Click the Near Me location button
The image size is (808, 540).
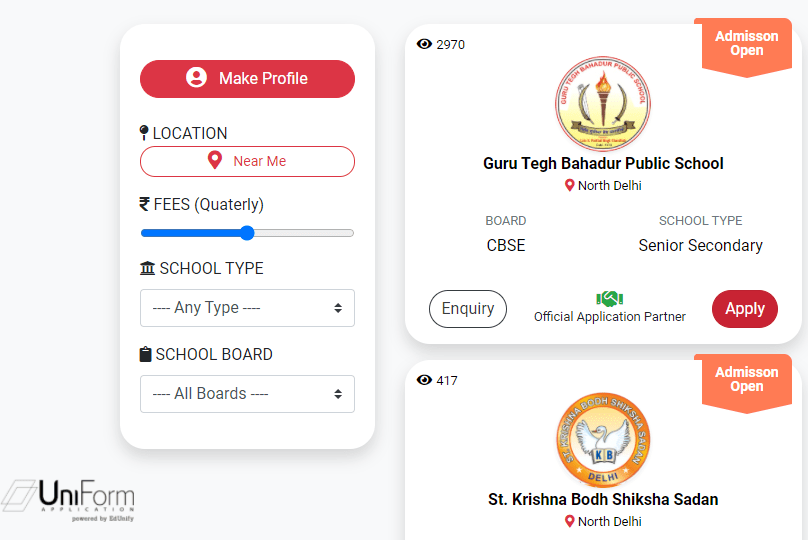point(247,161)
